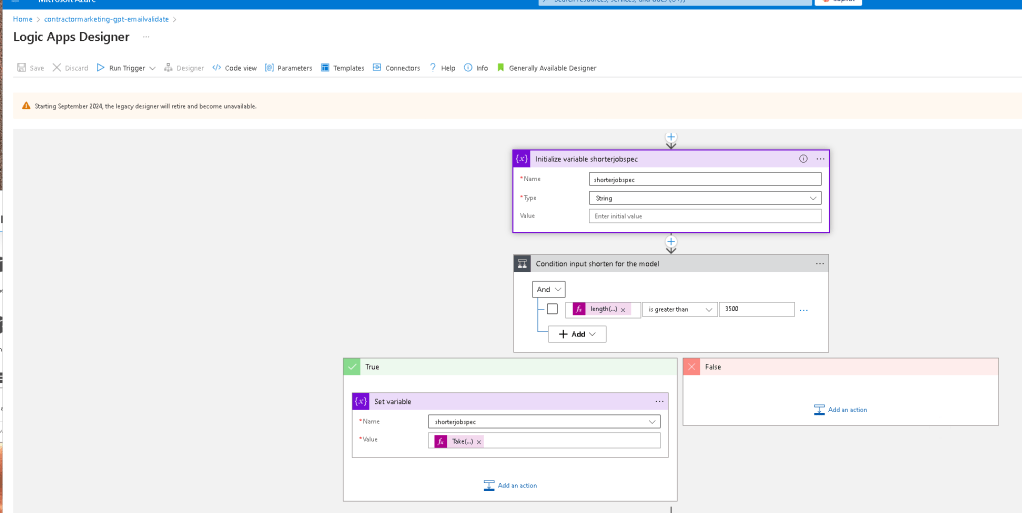
Task: Show Info from toolbar
Action: (476, 68)
